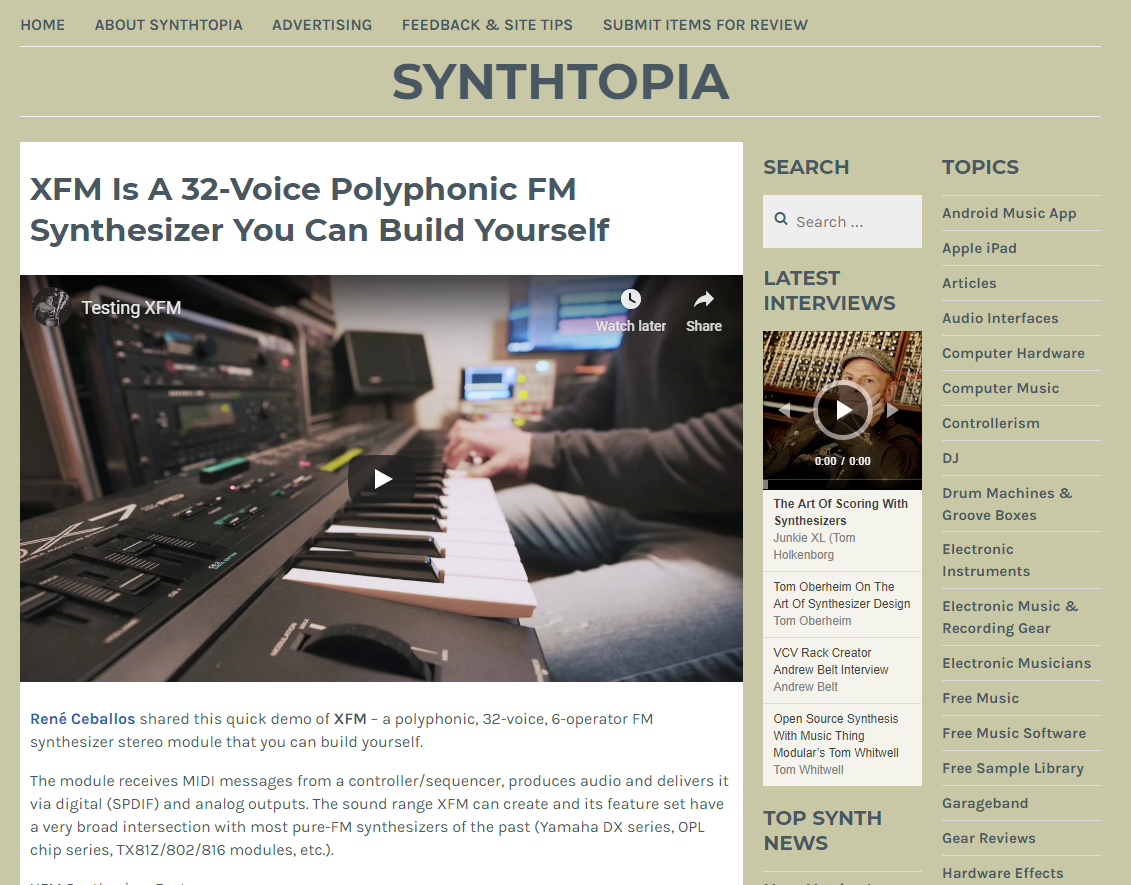1131x885 pixels.
Task: Open Android Music App topic
Action: pyautogui.click(x=1009, y=213)
